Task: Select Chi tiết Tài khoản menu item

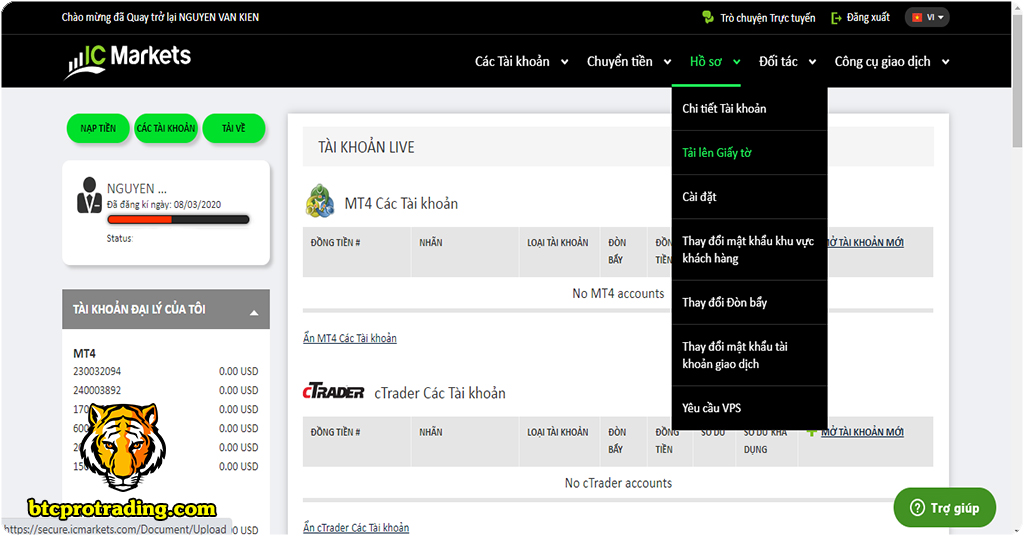Action: click(x=724, y=109)
